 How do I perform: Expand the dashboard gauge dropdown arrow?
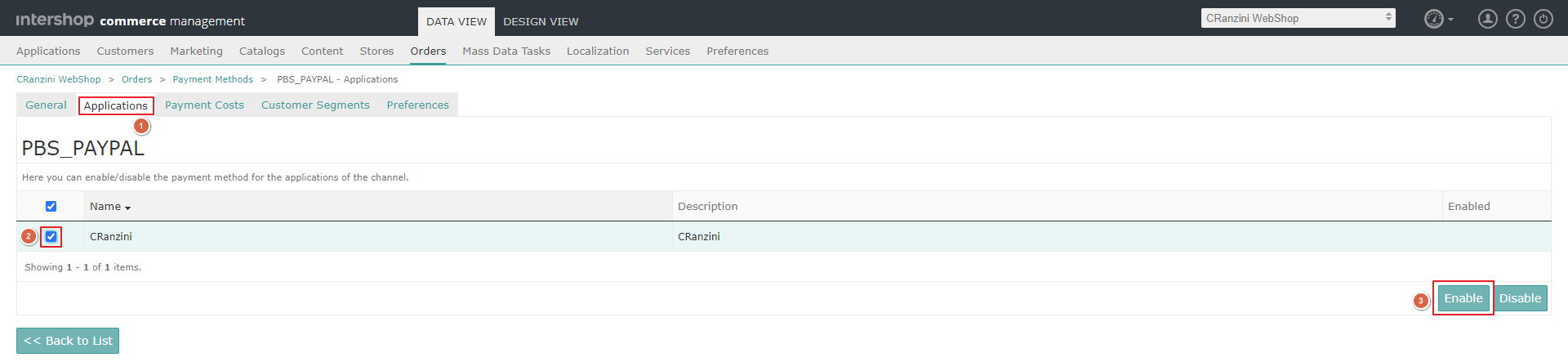[1450, 20]
